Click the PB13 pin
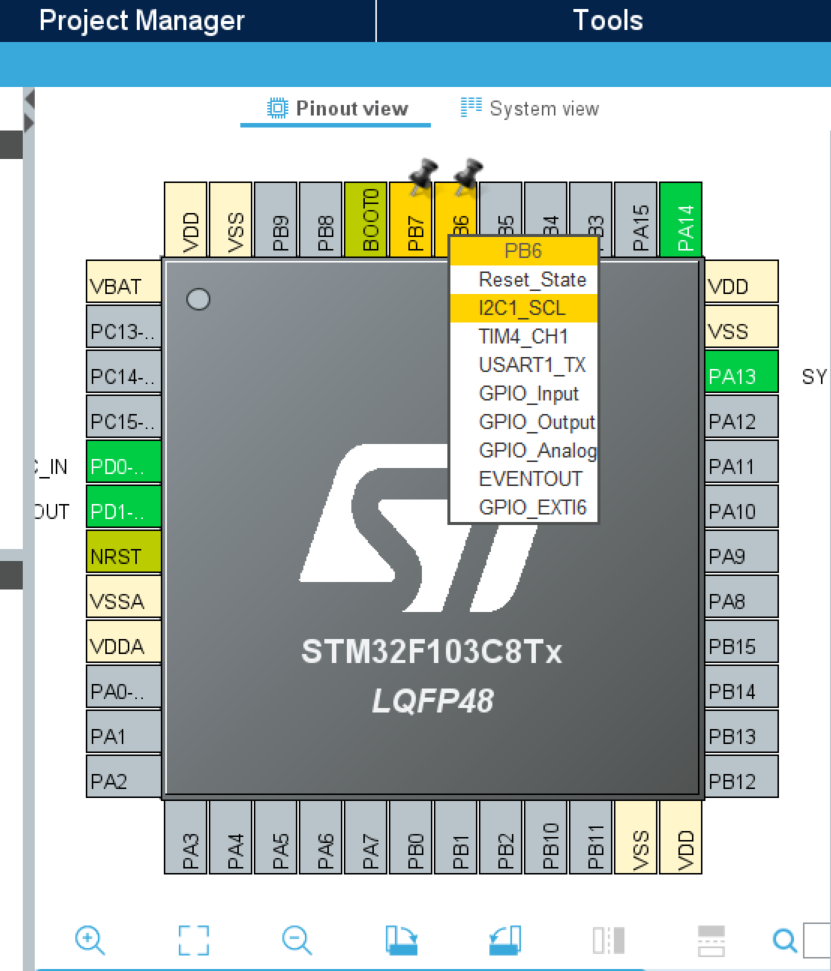This screenshot has width=831, height=971. point(741,731)
